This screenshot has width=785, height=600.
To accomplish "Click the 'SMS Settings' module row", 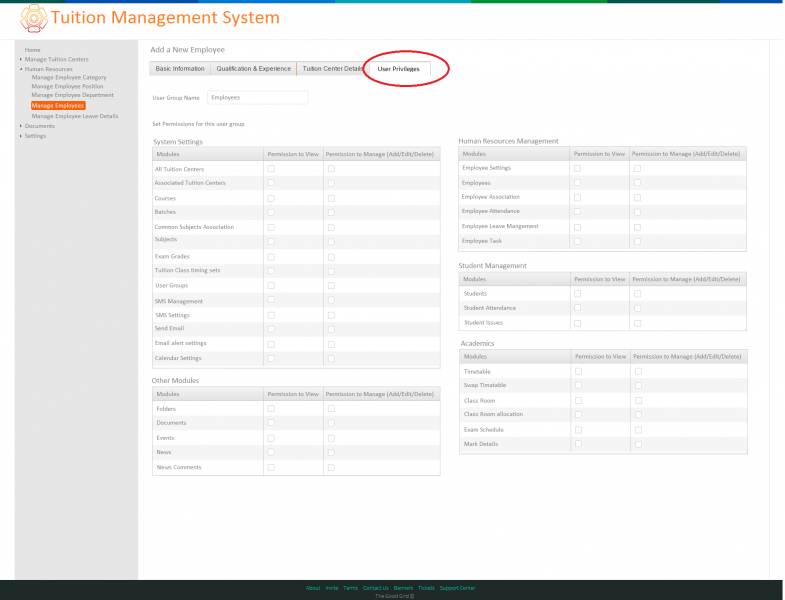I will pyautogui.click(x=296, y=315).
